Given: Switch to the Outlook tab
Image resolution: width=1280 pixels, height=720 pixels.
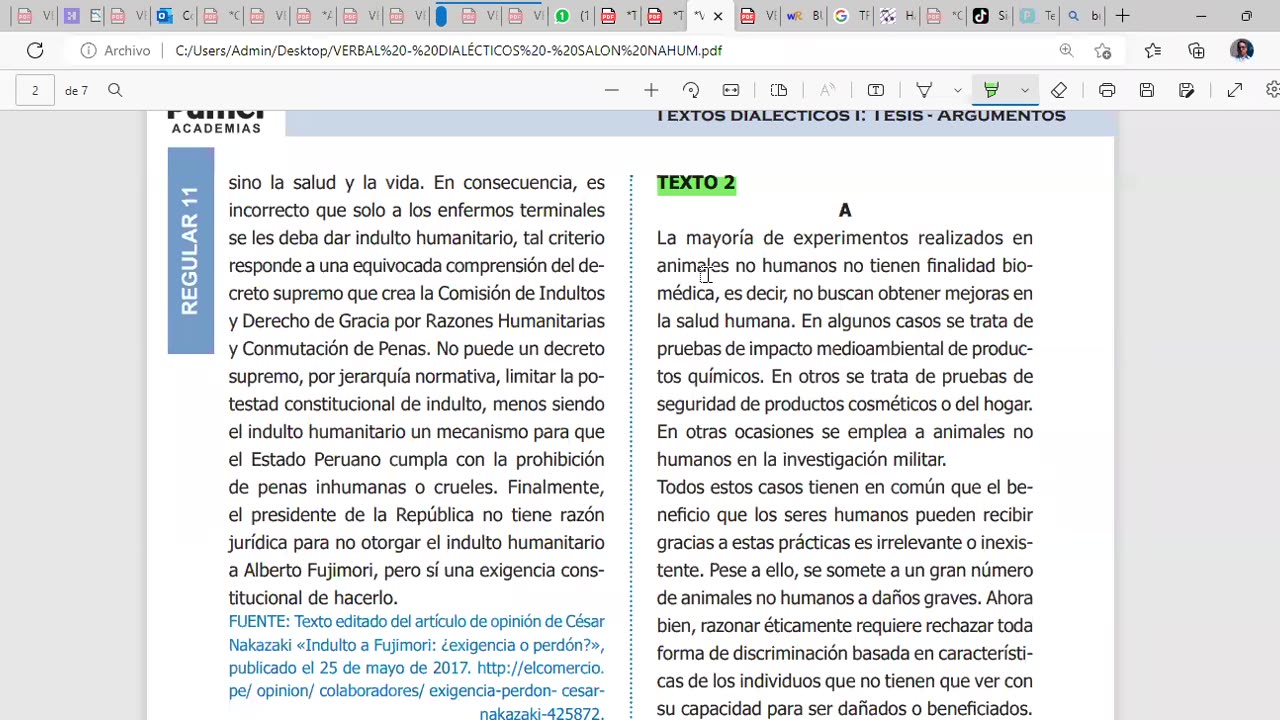Looking at the screenshot, I should point(175,16).
